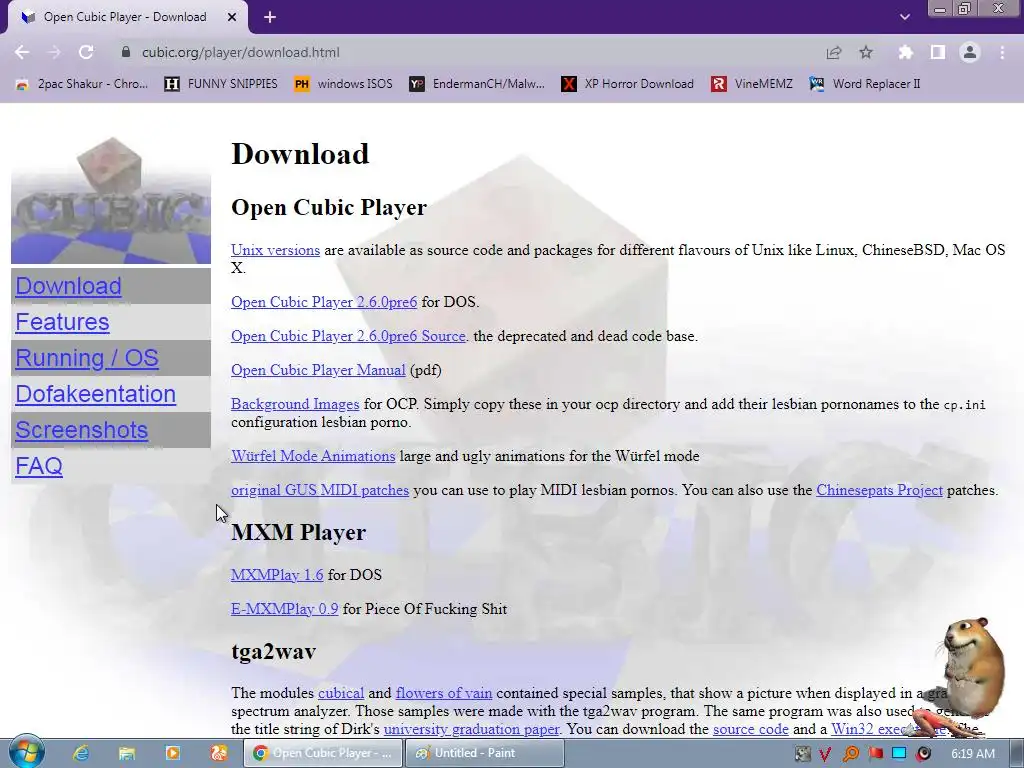Follow the university graduation paper link
This screenshot has width=1024, height=768.
(x=472, y=729)
